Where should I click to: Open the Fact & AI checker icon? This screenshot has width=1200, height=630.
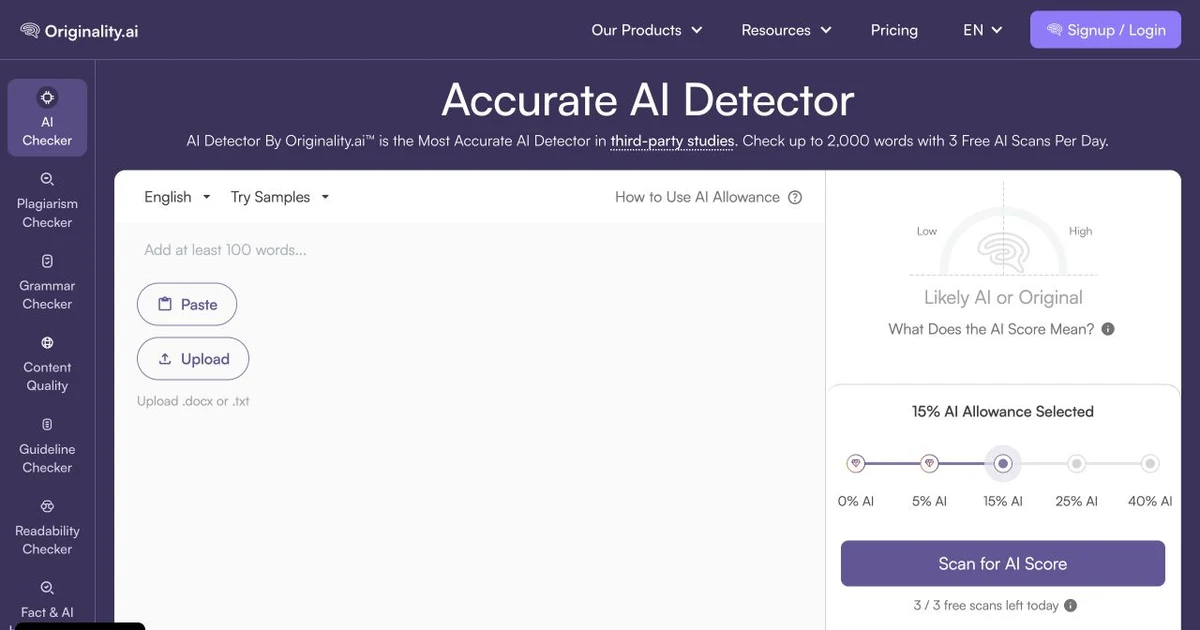pyautogui.click(x=47, y=588)
